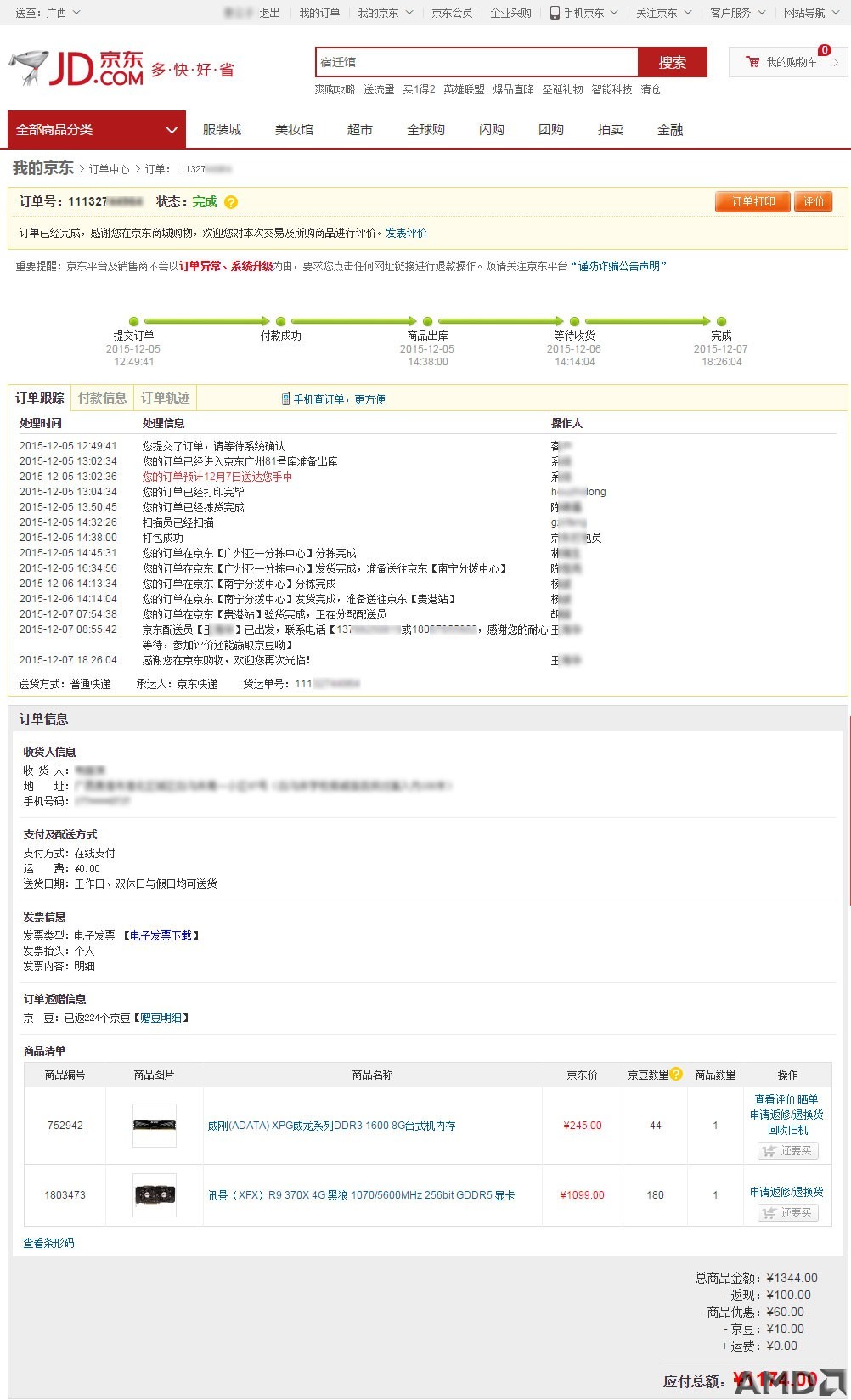Switch to the 订单跟踪 tab
The width and height of the screenshot is (851, 1400).
pyautogui.click(x=40, y=398)
